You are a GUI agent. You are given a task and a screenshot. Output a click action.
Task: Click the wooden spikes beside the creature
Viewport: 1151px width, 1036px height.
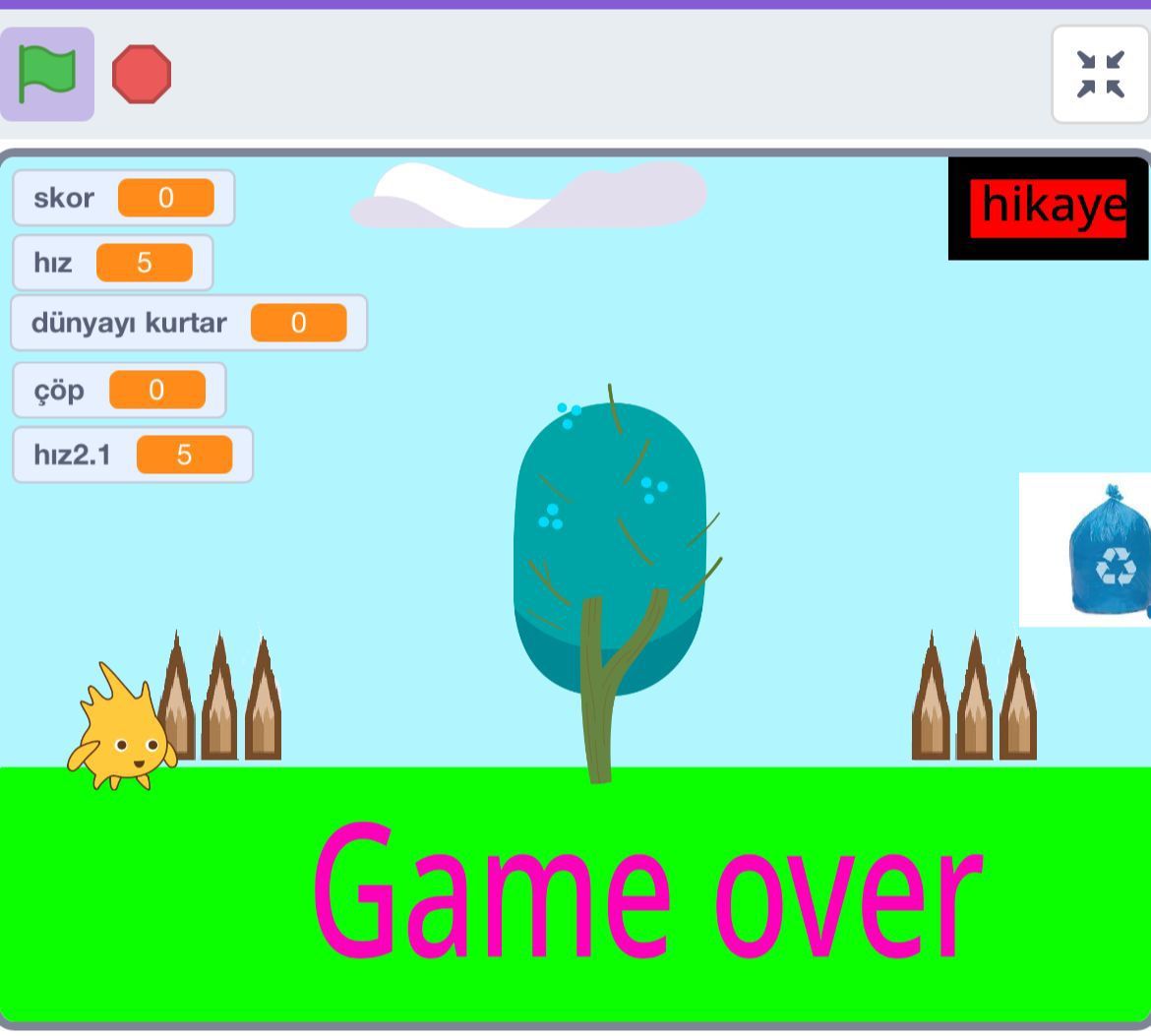click(x=219, y=696)
